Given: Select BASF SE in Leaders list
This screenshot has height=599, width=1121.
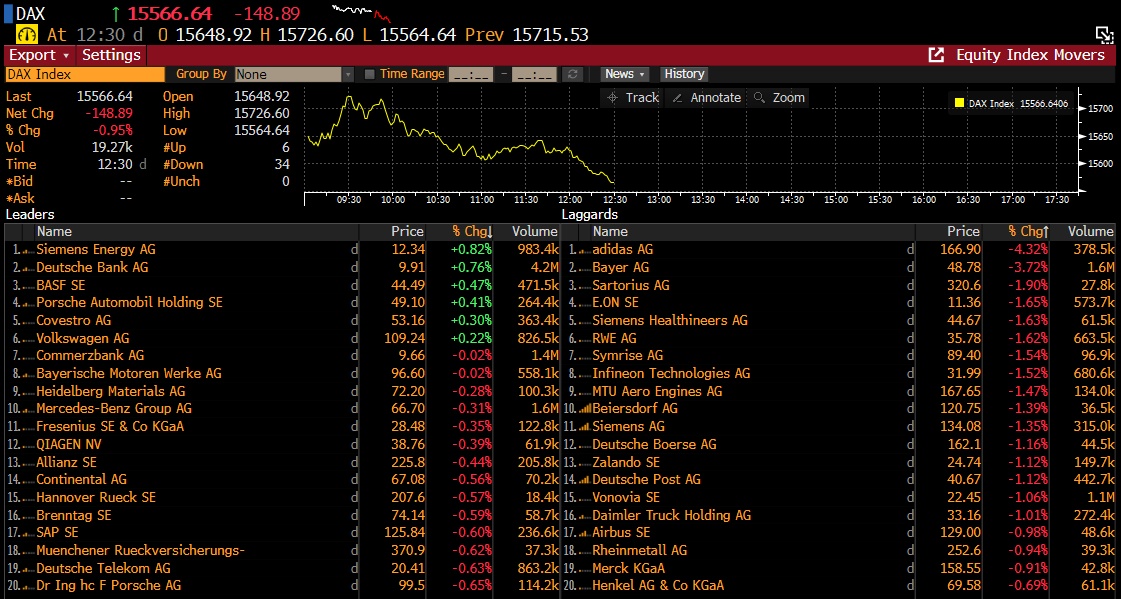Looking at the screenshot, I should [282, 285].
